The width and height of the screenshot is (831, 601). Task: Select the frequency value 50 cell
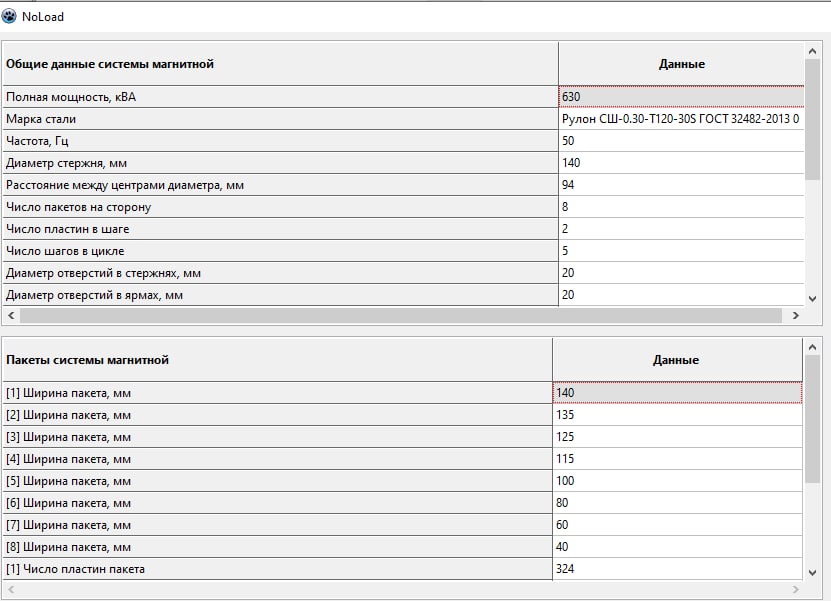[x=681, y=140]
